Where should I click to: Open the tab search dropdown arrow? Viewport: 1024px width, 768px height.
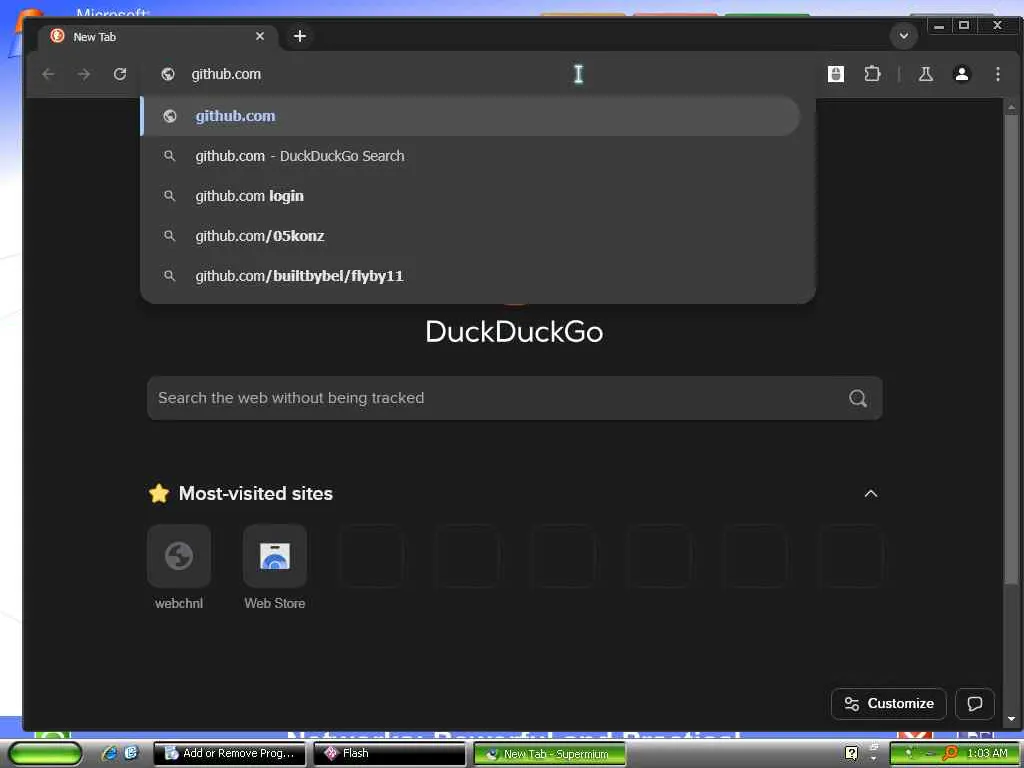(904, 36)
